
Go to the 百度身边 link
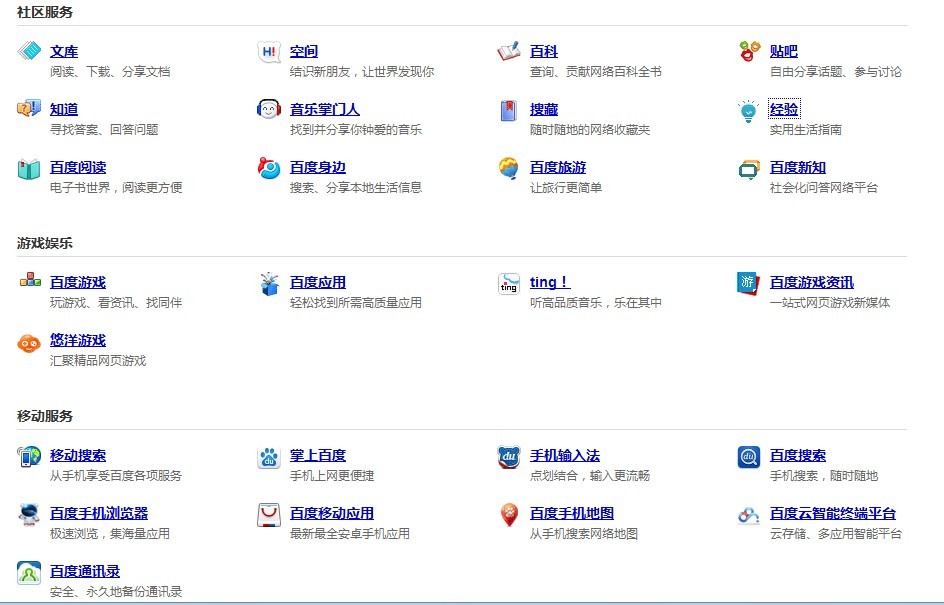318,167
